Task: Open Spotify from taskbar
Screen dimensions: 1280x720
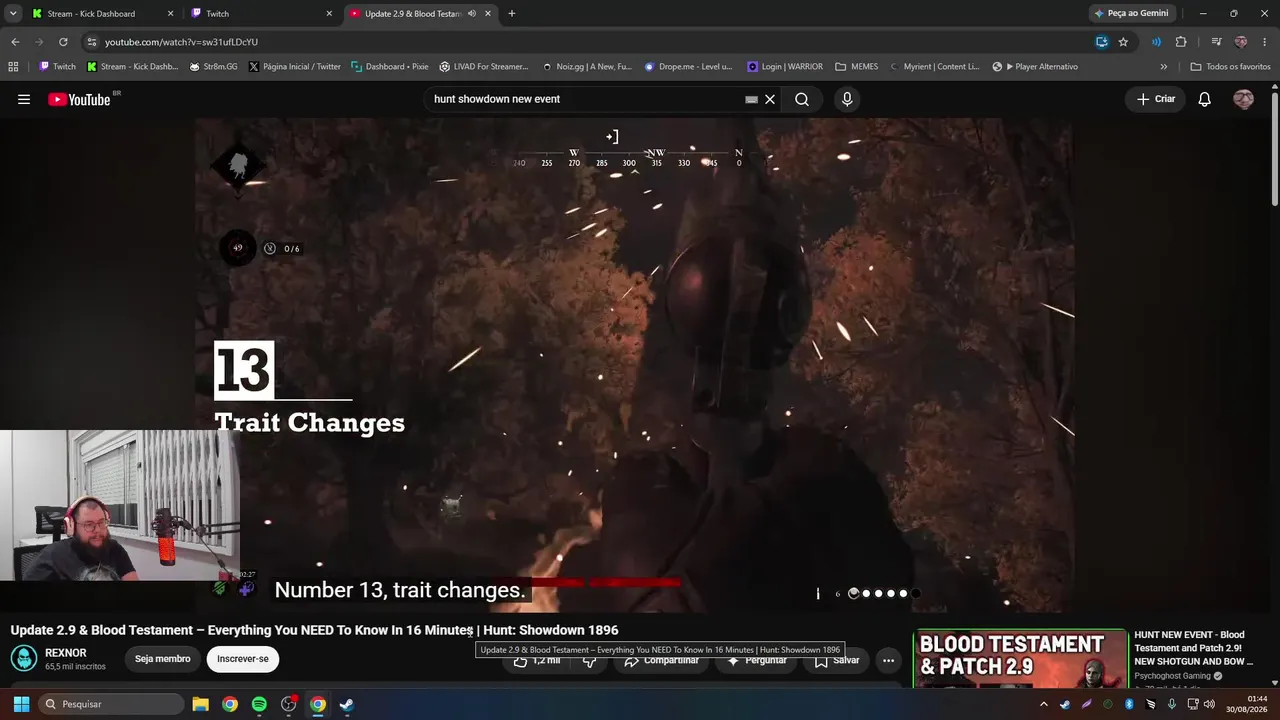Action: click(259, 704)
